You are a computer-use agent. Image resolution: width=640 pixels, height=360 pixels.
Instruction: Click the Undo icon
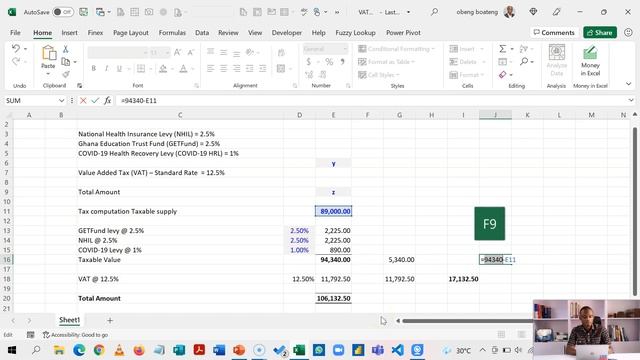tap(16, 49)
